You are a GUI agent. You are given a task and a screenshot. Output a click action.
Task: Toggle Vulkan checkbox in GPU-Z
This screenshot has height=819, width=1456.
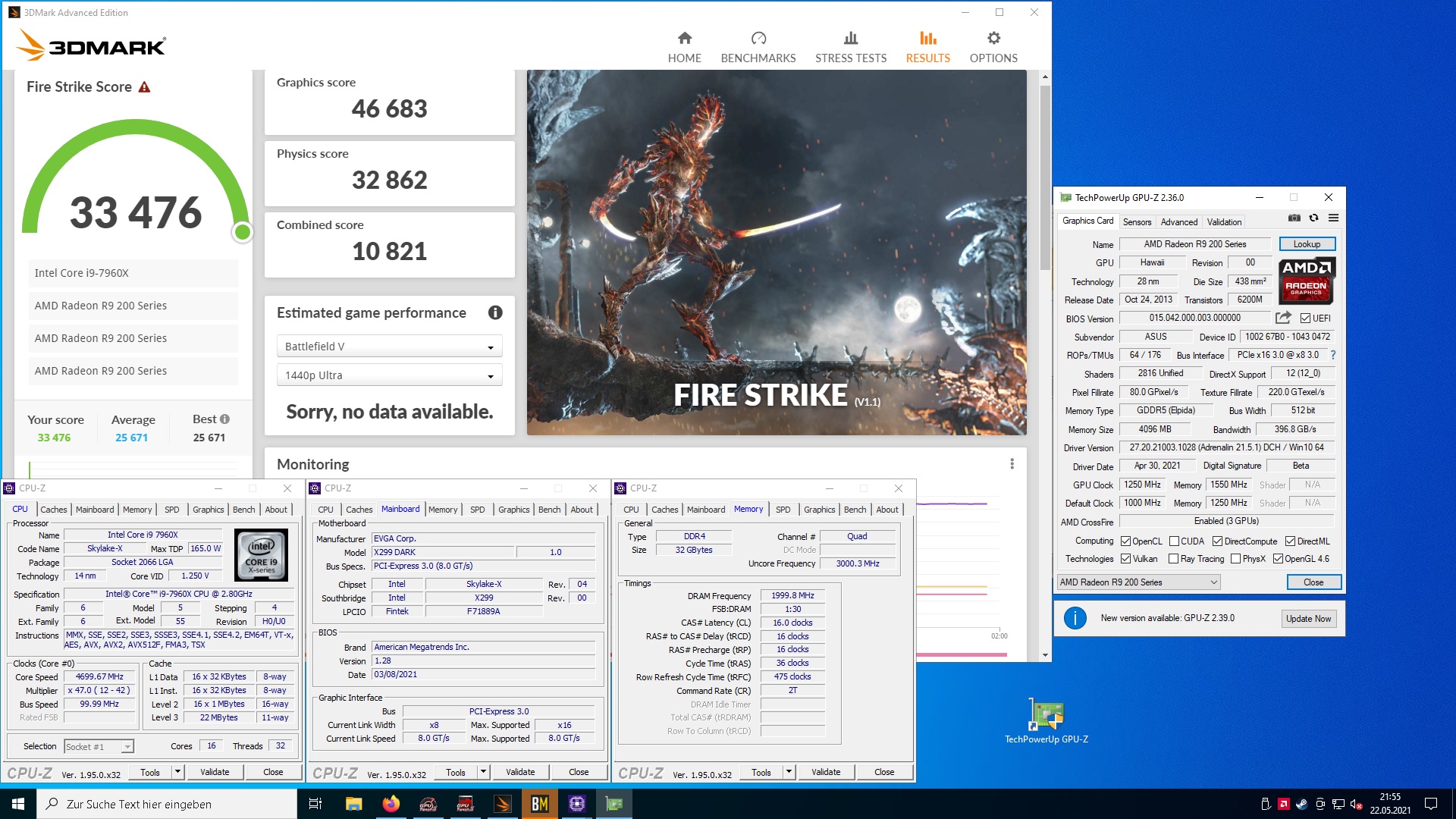tap(1125, 559)
